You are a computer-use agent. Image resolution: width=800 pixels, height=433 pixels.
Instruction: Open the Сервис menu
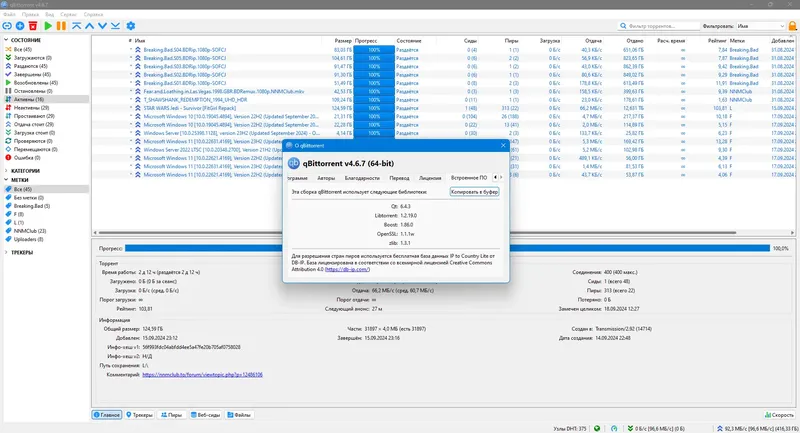(x=68, y=15)
